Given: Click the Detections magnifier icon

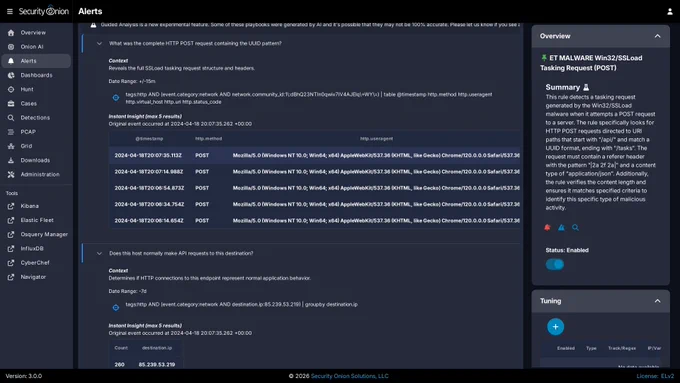Looking at the screenshot, I should click(x=11, y=118).
